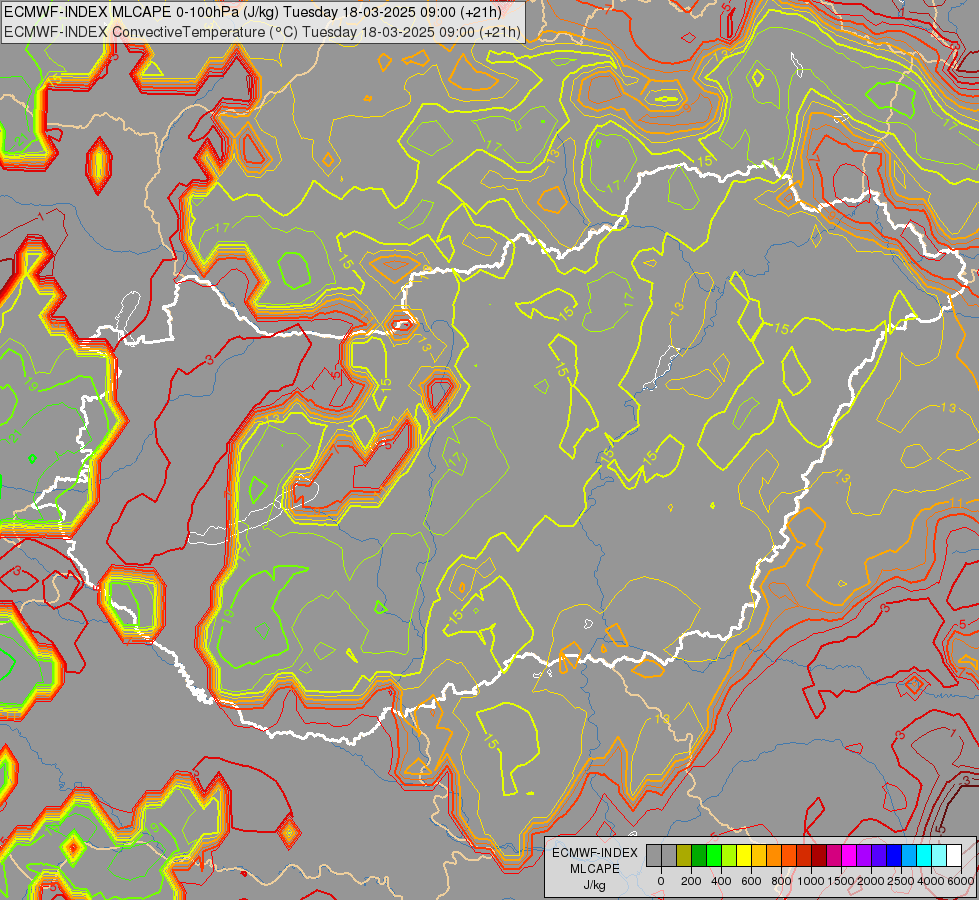Click the J/kg unit label
The height and width of the screenshot is (900, 979).
tap(594, 886)
